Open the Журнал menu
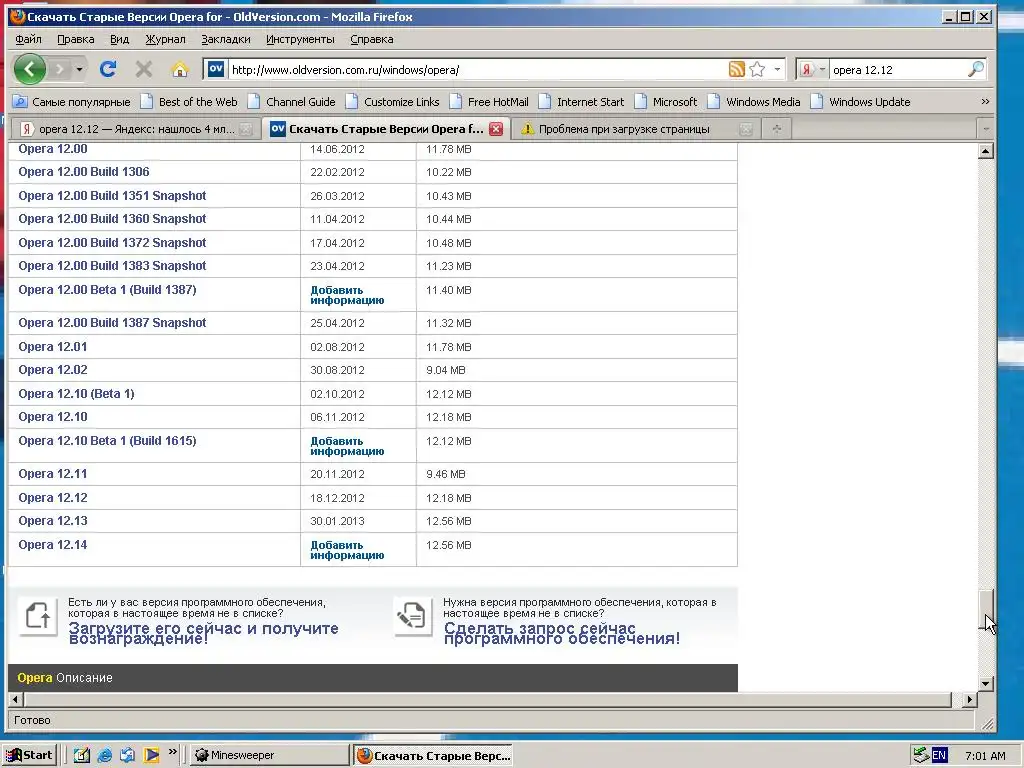Viewport: 1024px width, 768px height. pos(165,39)
